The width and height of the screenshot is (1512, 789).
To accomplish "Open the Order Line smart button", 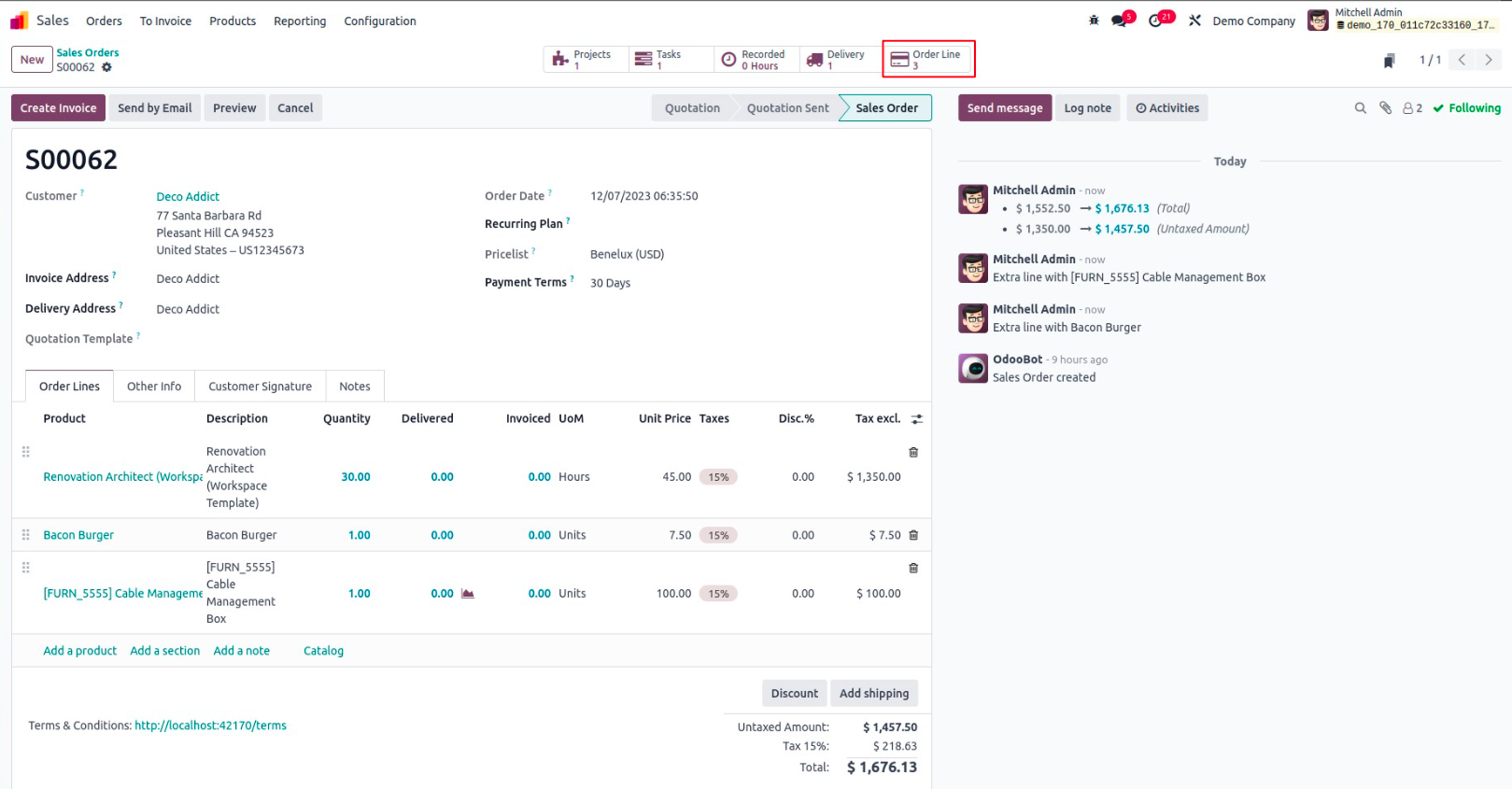I will click(928, 60).
